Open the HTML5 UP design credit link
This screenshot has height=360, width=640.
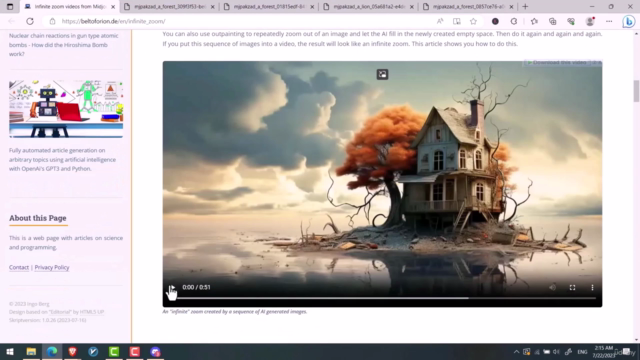[x=92, y=312]
